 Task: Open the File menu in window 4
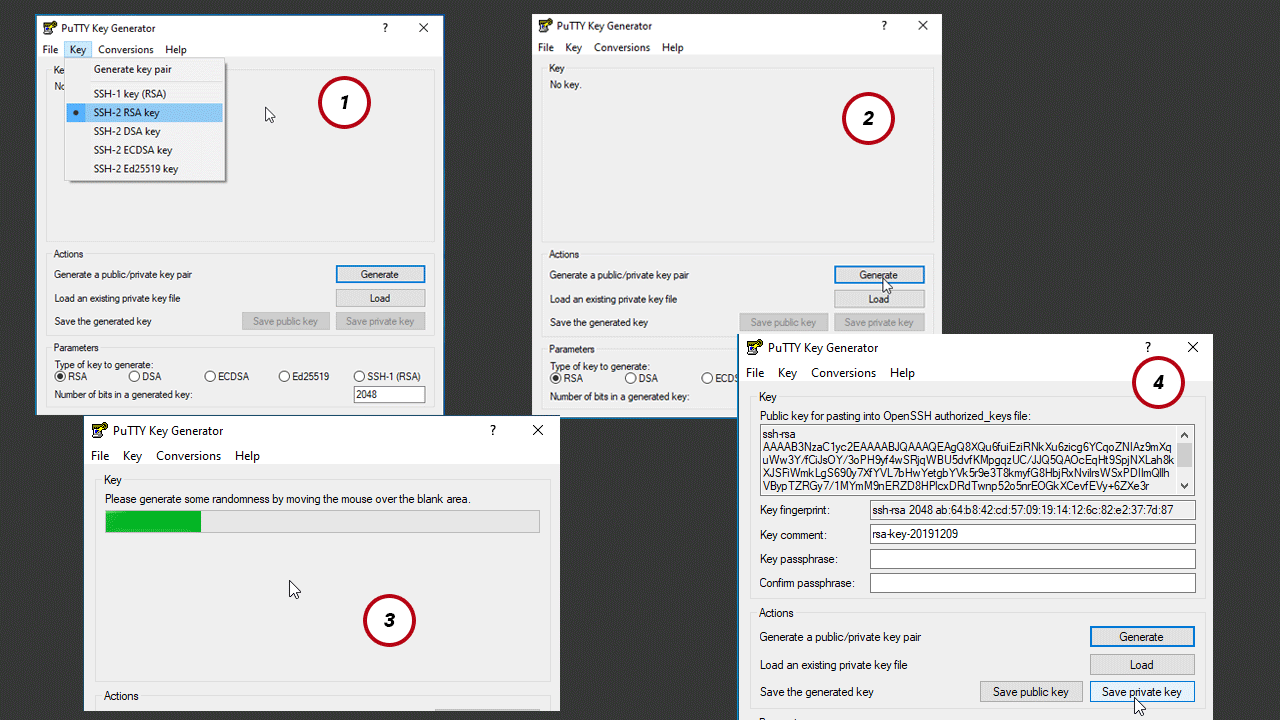pyautogui.click(x=755, y=372)
